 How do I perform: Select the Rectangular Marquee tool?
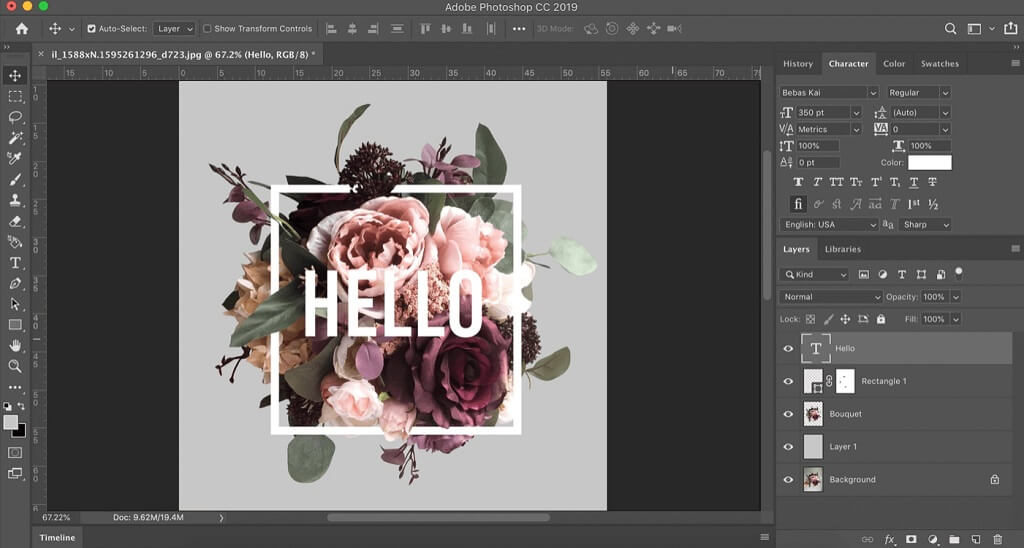[x=15, y=97]
